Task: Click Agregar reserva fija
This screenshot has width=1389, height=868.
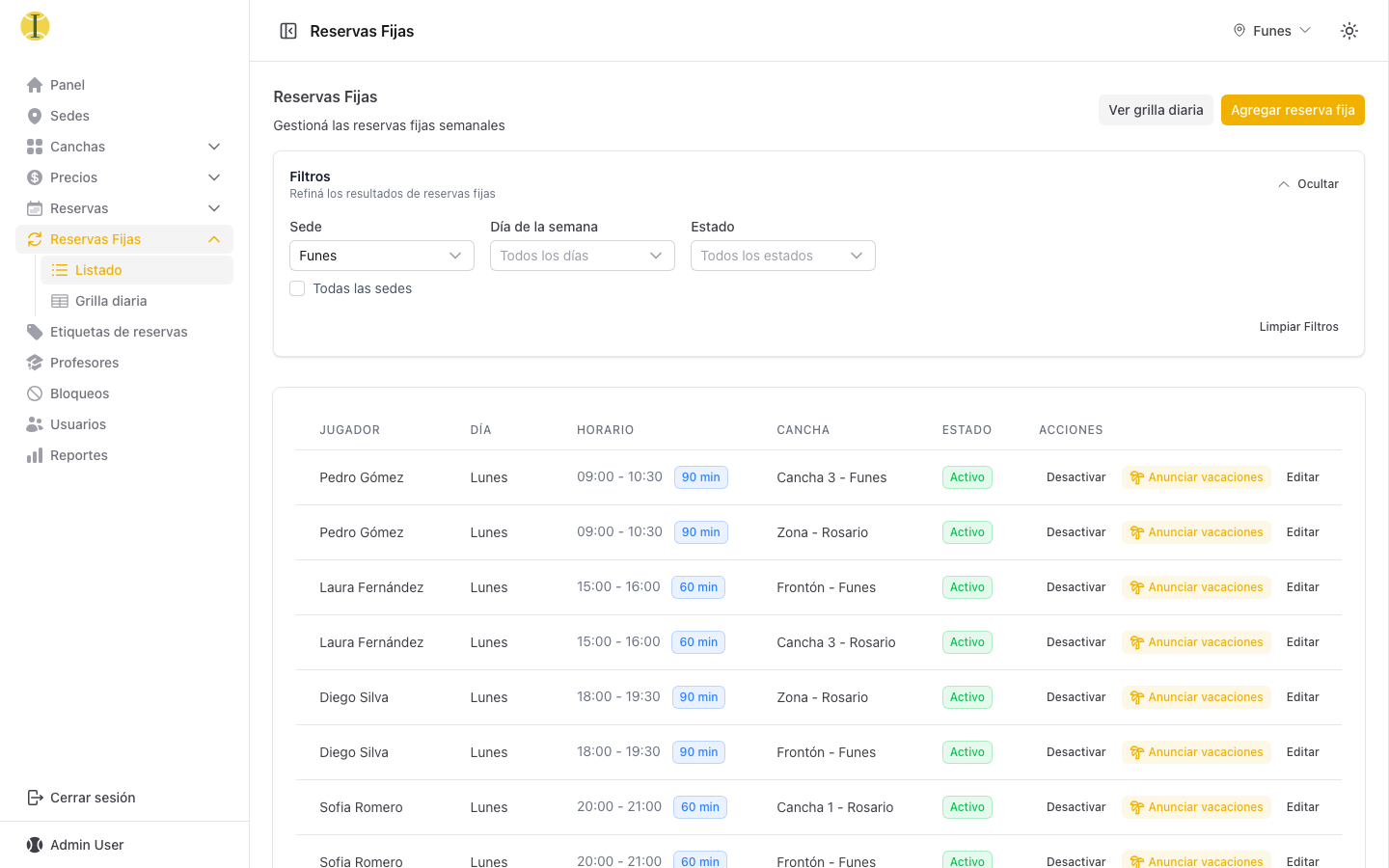Action: pyautogui.click(x=1293, y=110)
